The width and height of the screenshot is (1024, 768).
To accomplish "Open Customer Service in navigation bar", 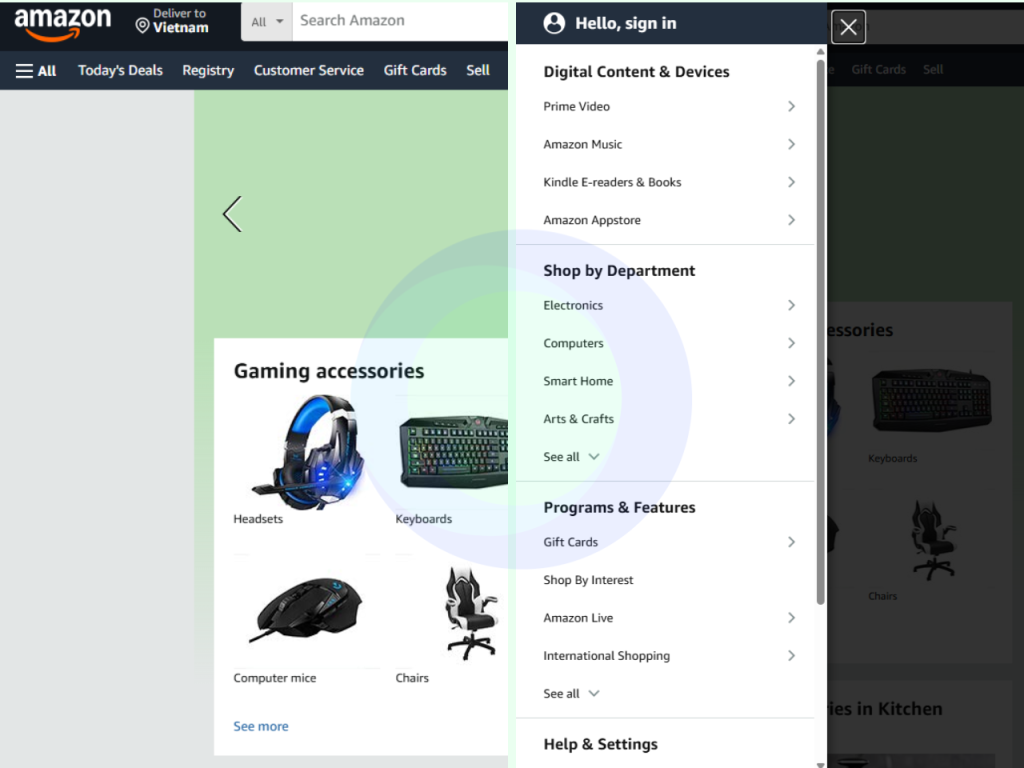I will click(309, 71).
